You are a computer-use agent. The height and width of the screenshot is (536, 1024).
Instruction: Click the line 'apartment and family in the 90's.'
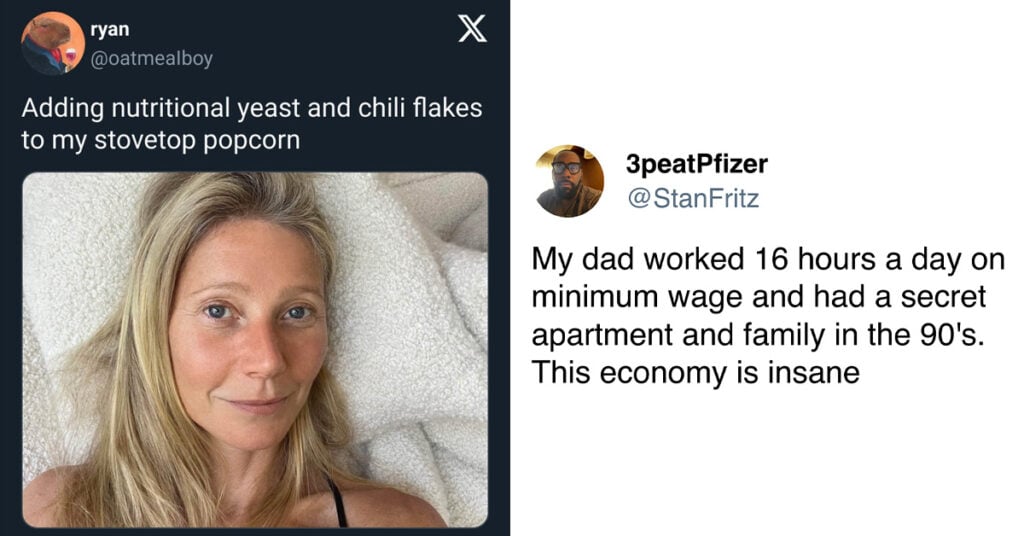(x=758, y=335)
